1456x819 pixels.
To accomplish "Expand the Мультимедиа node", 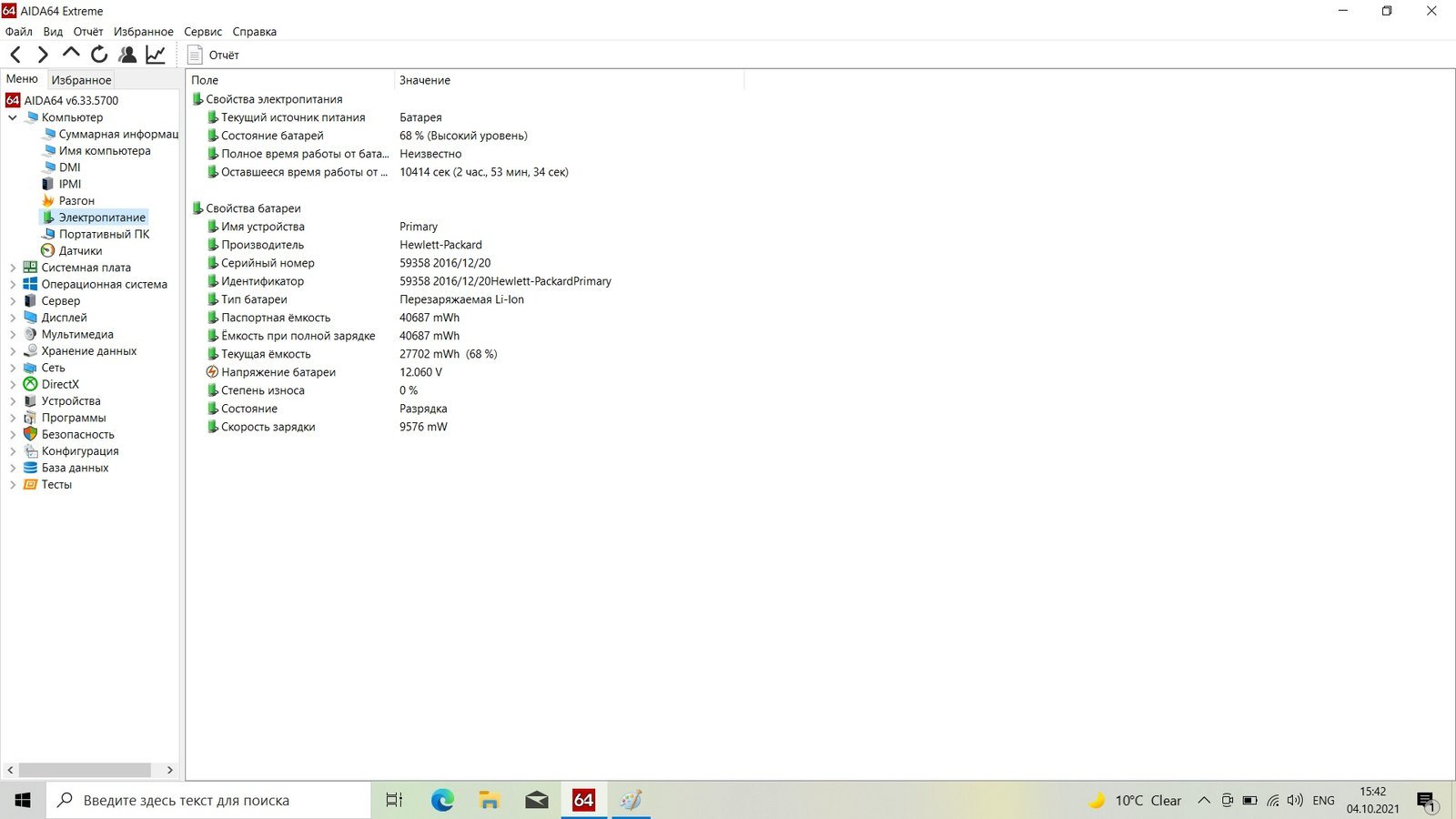I will pos(13,334).
